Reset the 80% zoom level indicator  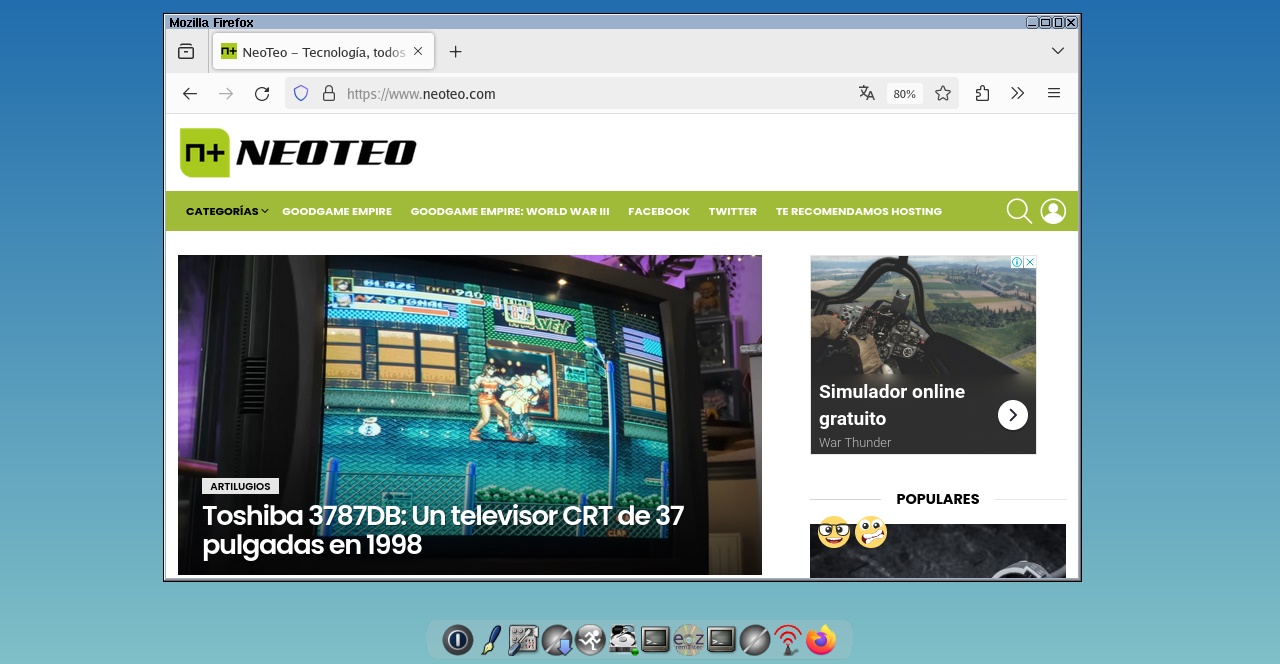[x=904, y=94]
